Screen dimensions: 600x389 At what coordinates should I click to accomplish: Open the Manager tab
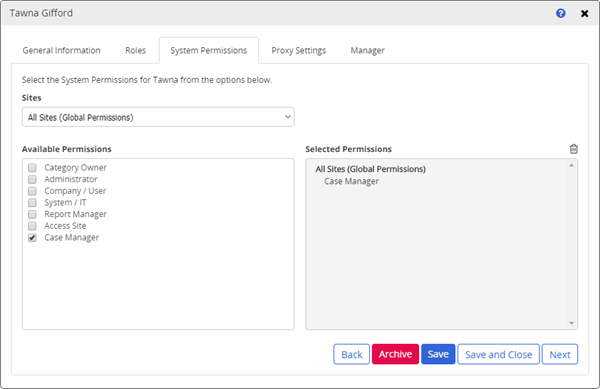click(367, 50)
